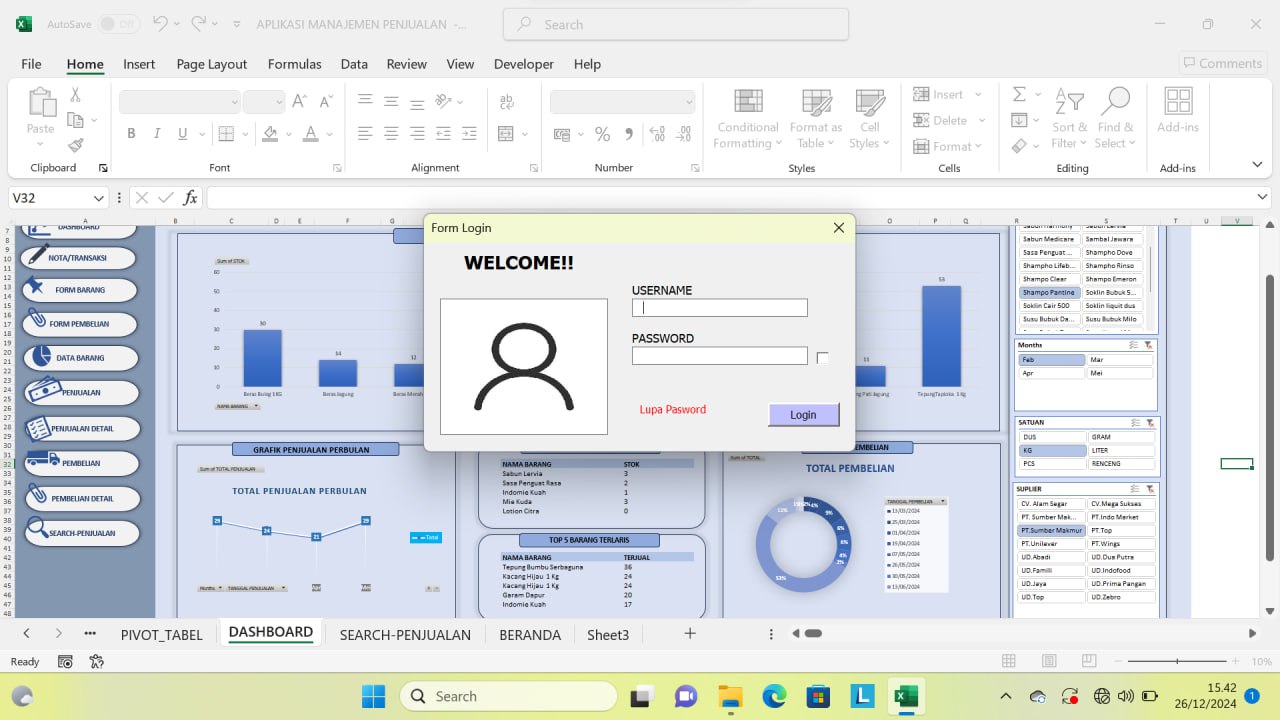Select the KG button in SATUAN slicer

tap(1051, 451)
